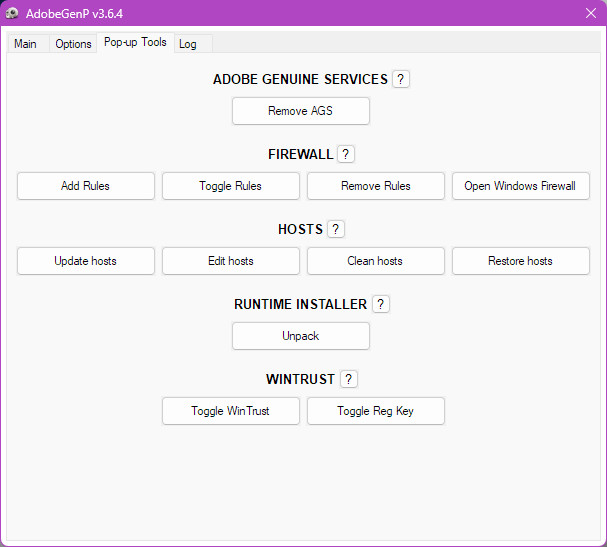Click the Edit hosts button
Image resolution: width=607 pixels, height=547 pixels.
pyautogui.click(x=231, y=261)
